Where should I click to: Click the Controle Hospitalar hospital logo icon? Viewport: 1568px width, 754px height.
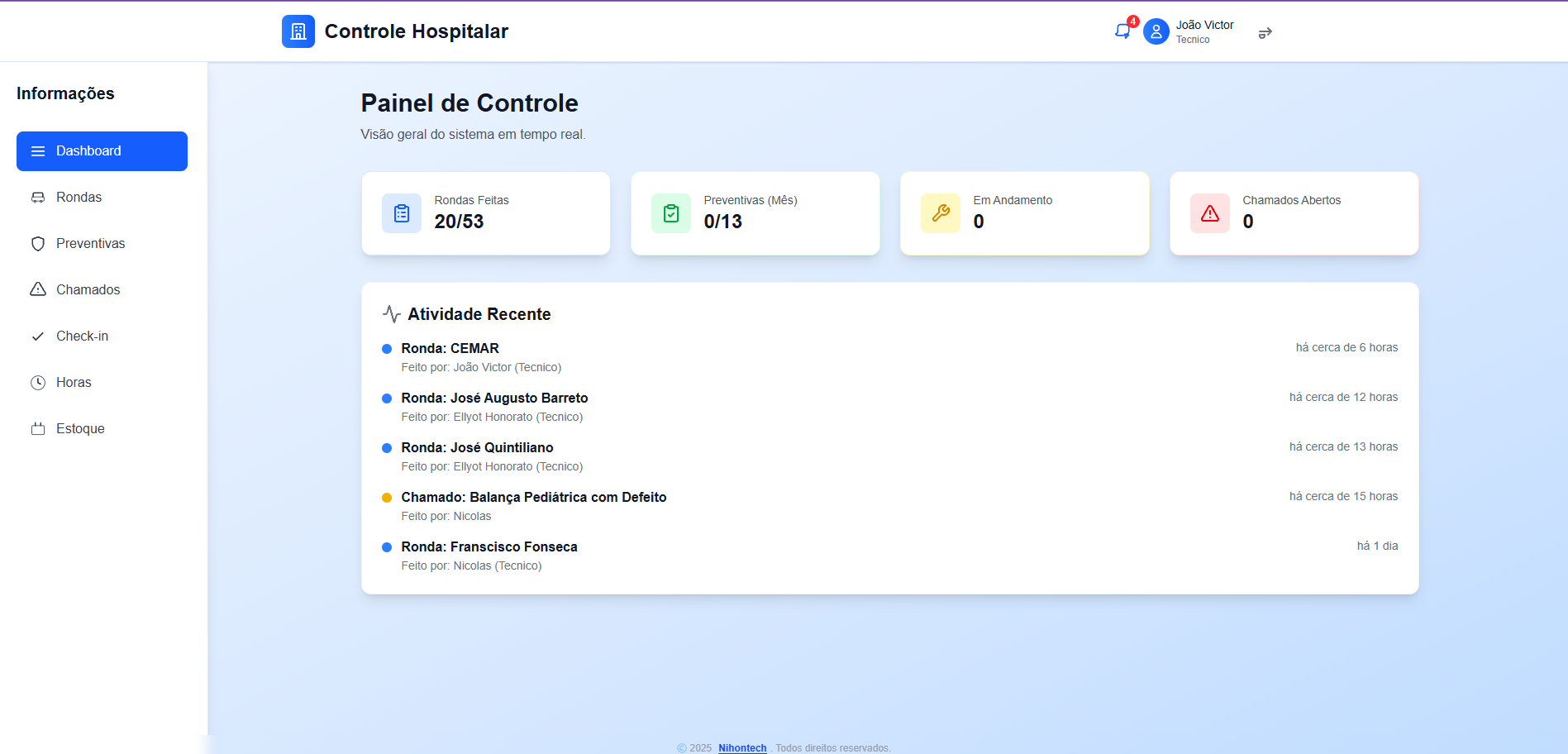click(298, 31)
